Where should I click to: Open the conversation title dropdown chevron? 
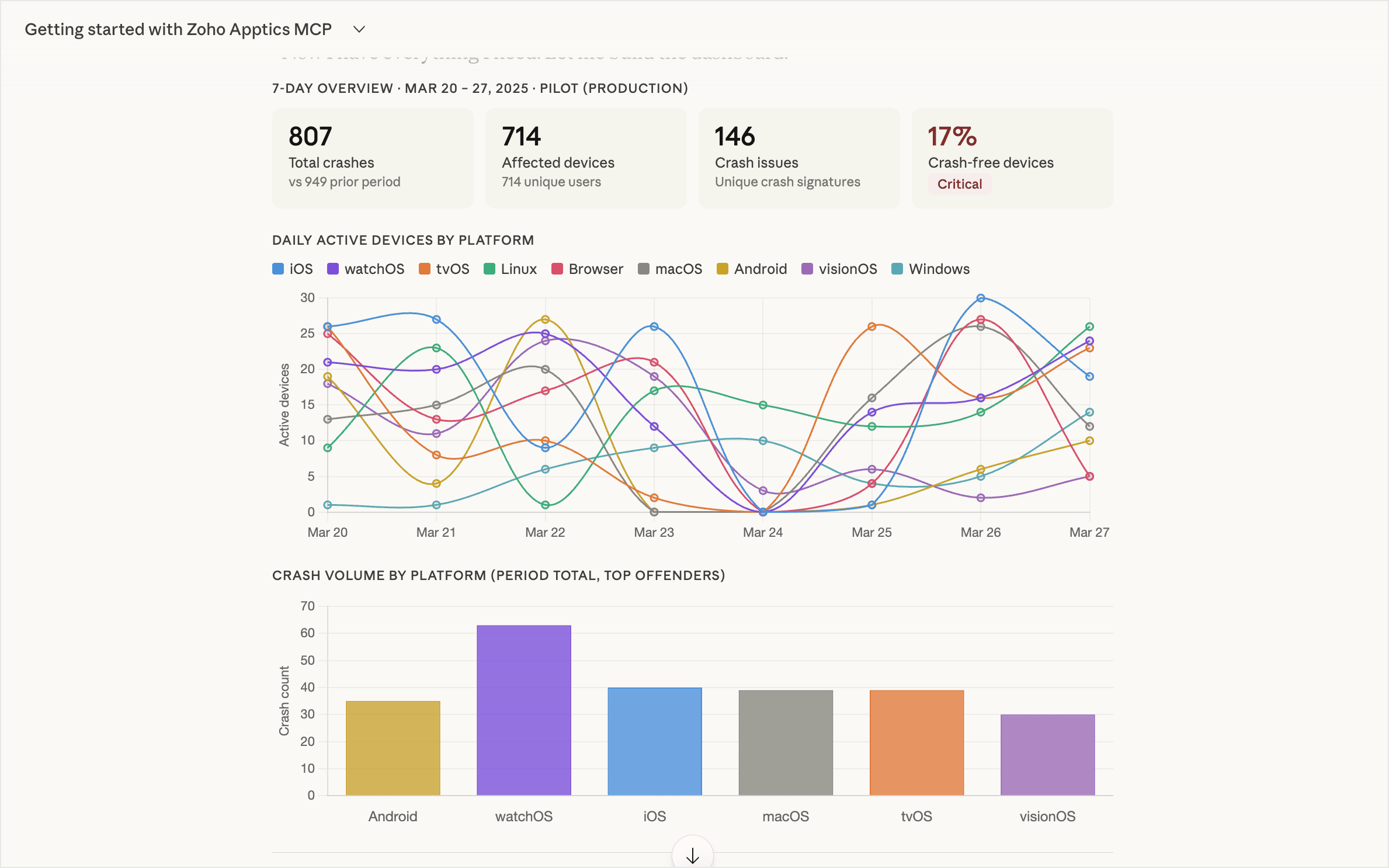click(x=359, y=29)
